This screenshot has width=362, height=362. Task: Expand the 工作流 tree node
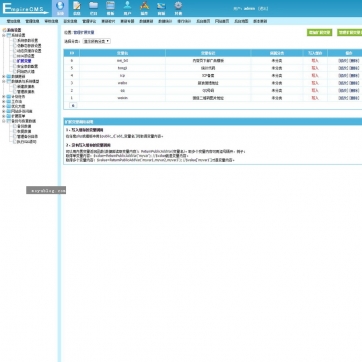[x=4, y=101]
